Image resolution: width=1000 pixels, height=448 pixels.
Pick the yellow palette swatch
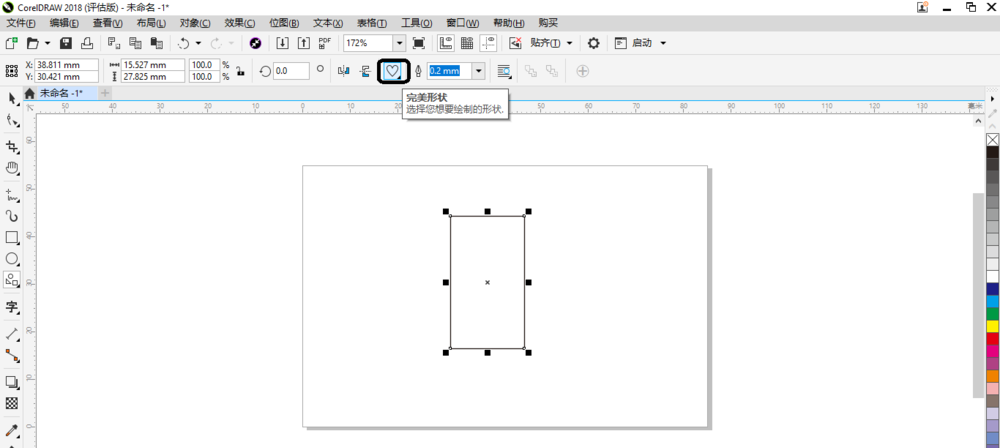click(x=992, y=326)
